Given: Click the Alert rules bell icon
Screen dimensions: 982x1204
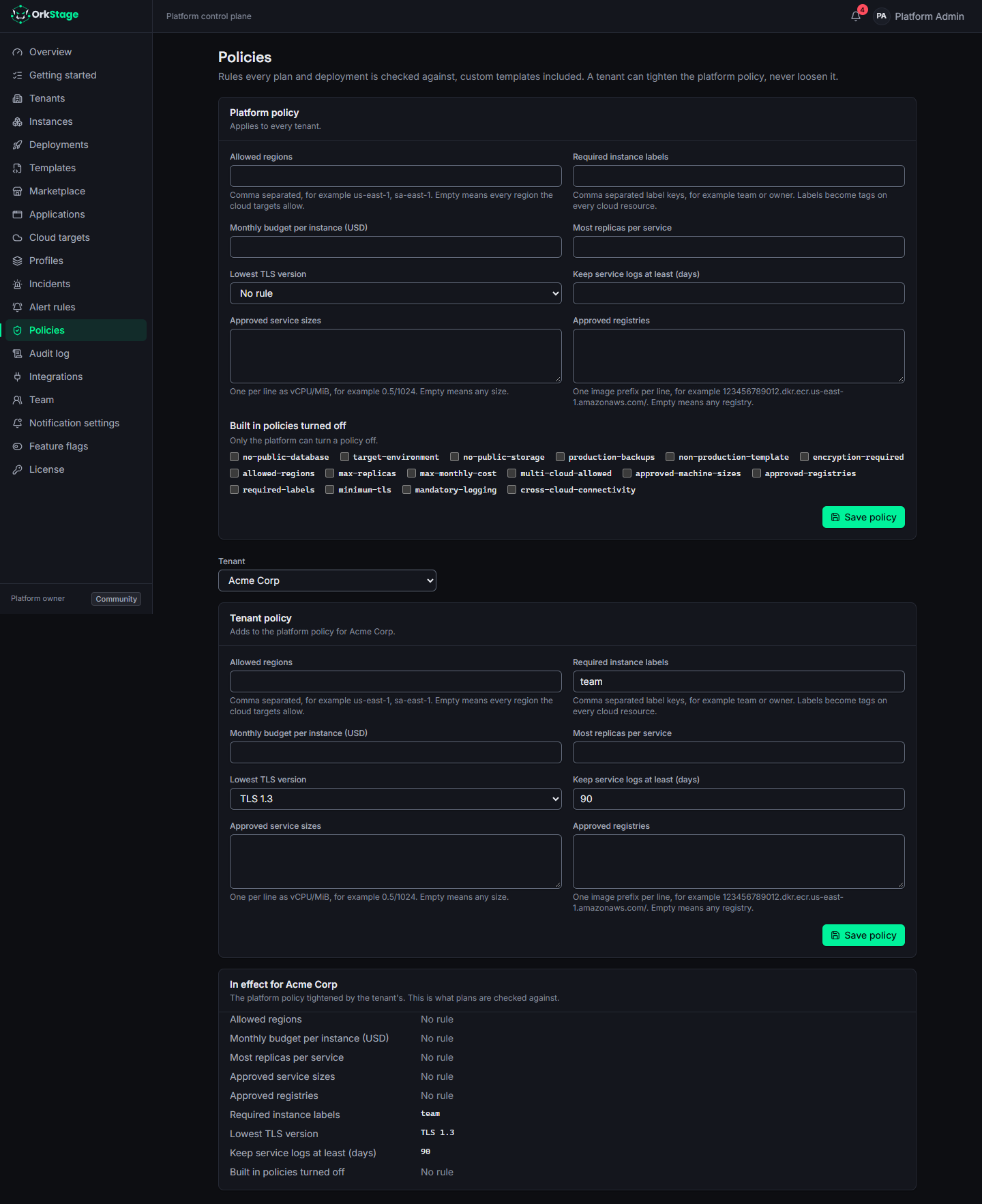Looking at the screenshot, I should [x=18, y=307].
